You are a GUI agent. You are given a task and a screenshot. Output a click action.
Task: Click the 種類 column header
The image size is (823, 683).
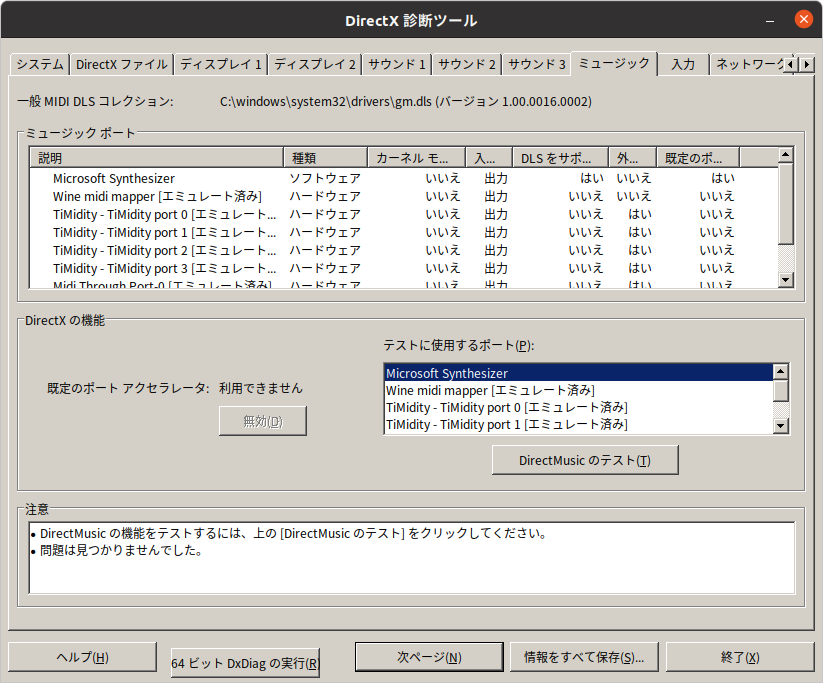click(x=325, y=157)
